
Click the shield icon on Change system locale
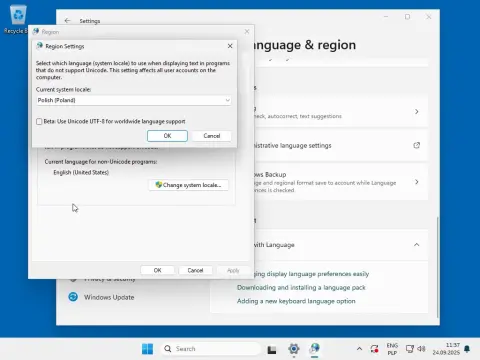pyautogui.click(x=159, y=185)
